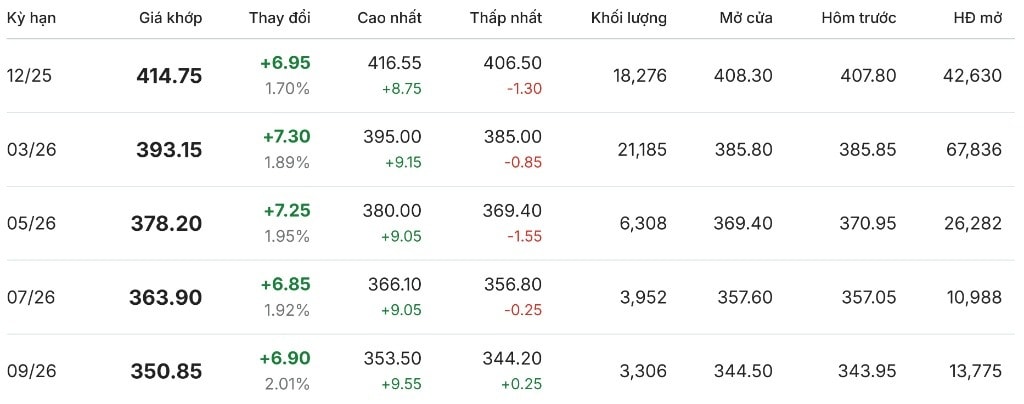Sort by Khối lượng header
The image size is (1024, 404).
tap(628, 18)
